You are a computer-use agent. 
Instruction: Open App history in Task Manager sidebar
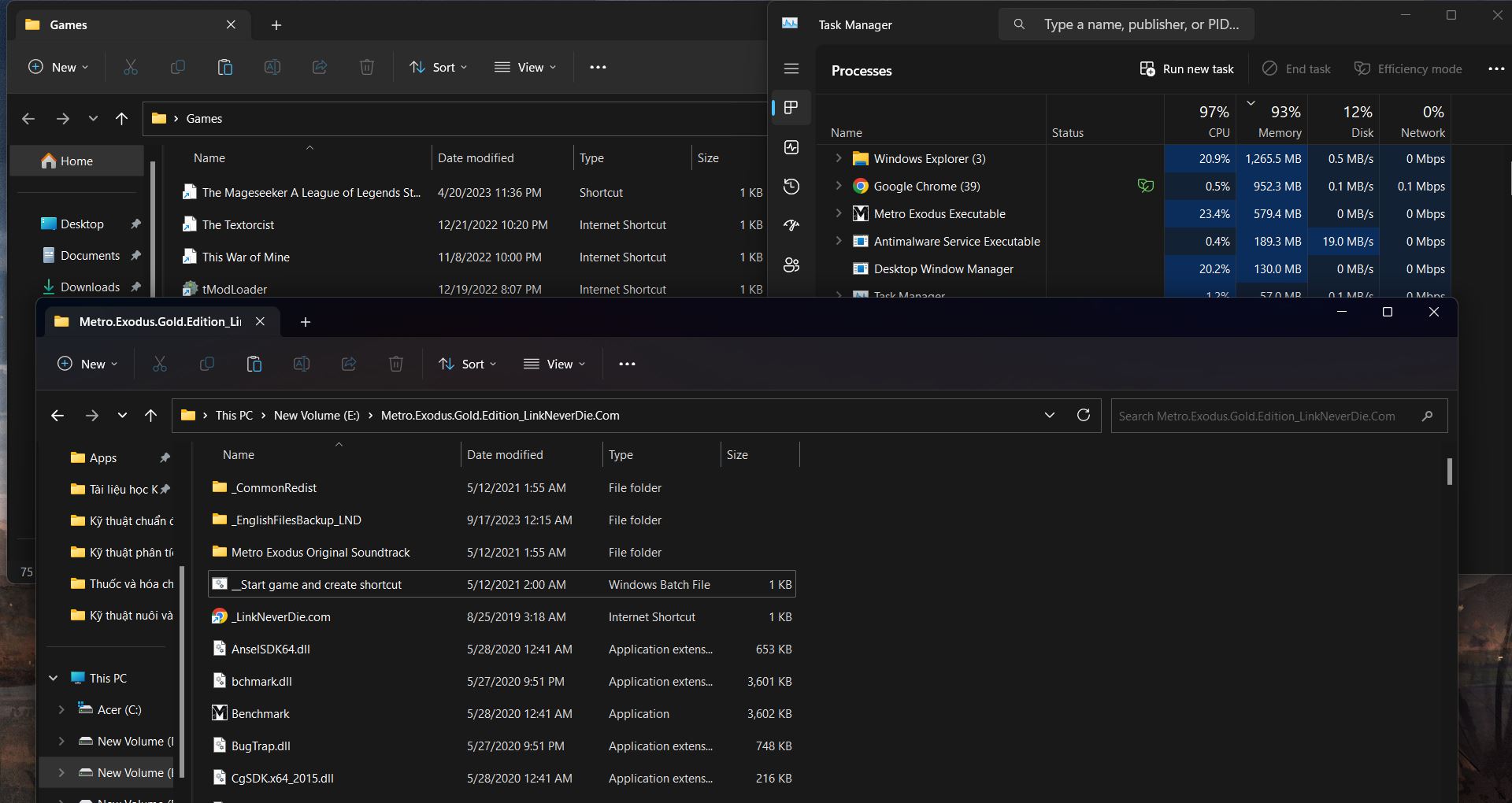(791, 187)
